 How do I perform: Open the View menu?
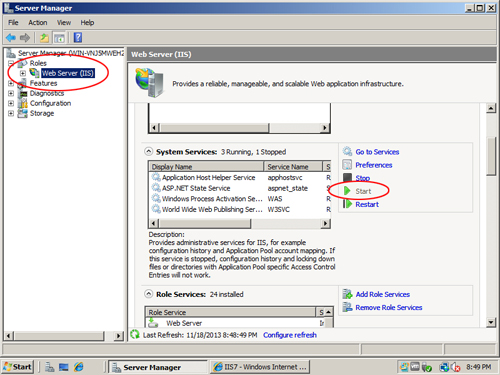[64, 22]
